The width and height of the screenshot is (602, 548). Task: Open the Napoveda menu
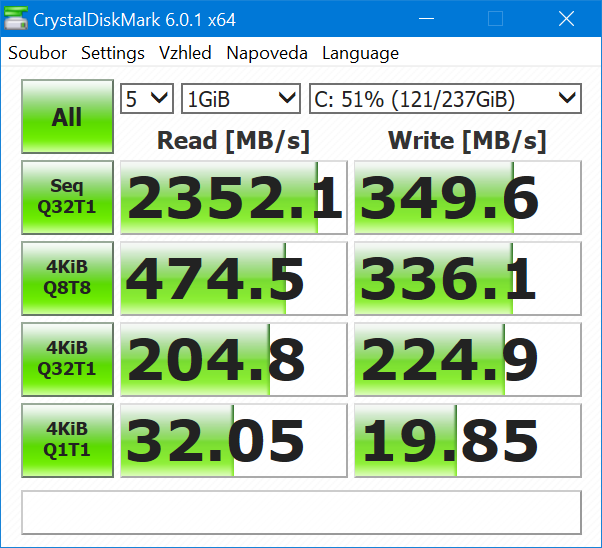click(267, 53)
